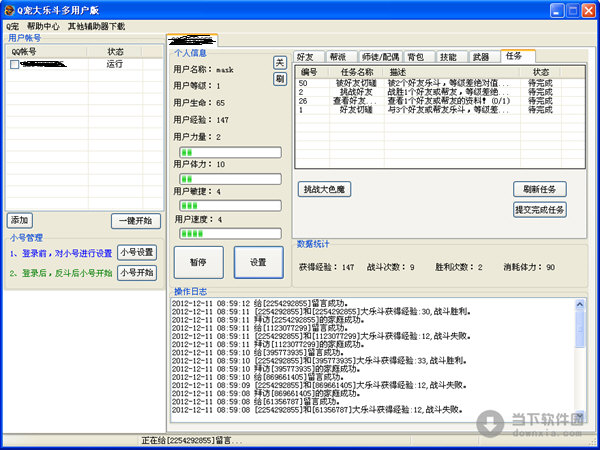This screenshot has width=600, height=450.
Task: Click the app icon in title bar
Action: (x=9, y=10)
